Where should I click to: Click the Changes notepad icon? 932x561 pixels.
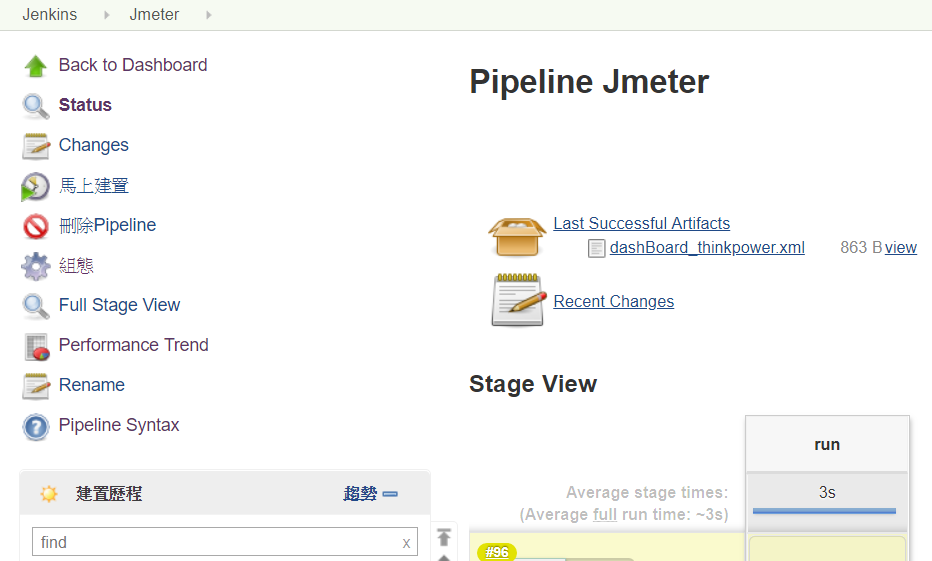click(36, 146)
